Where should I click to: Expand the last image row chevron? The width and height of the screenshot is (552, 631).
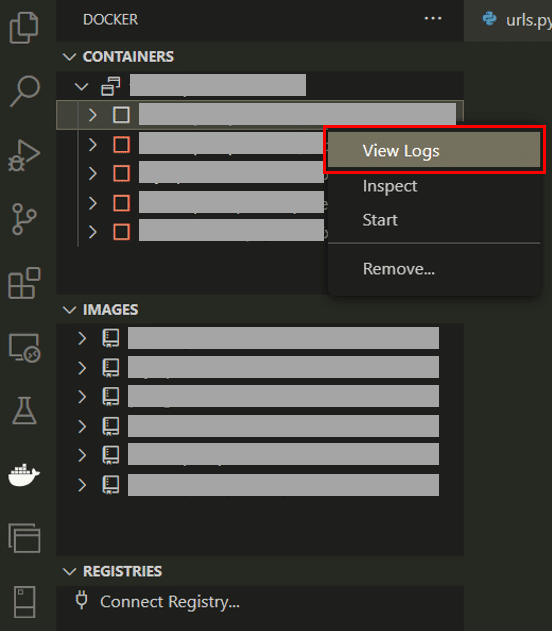(x=82, y=485)
